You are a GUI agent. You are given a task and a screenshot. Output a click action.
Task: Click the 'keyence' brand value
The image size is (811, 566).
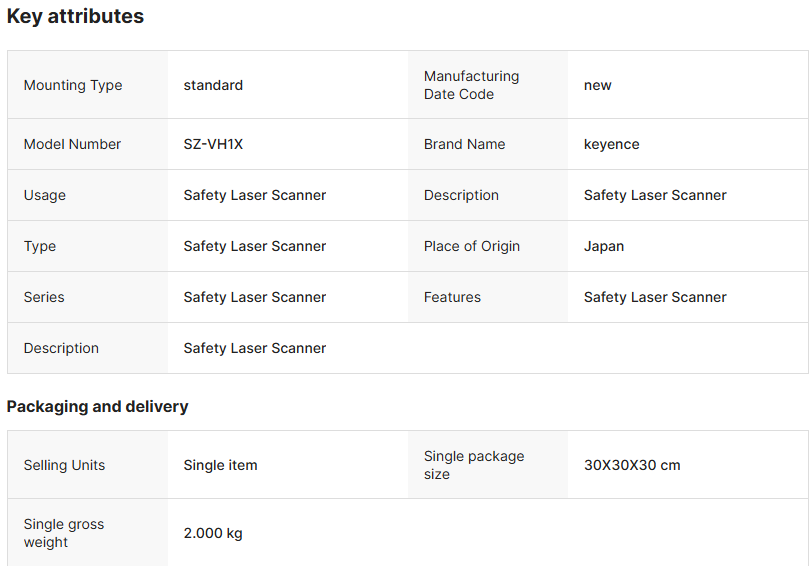click(x=611, y=144)
